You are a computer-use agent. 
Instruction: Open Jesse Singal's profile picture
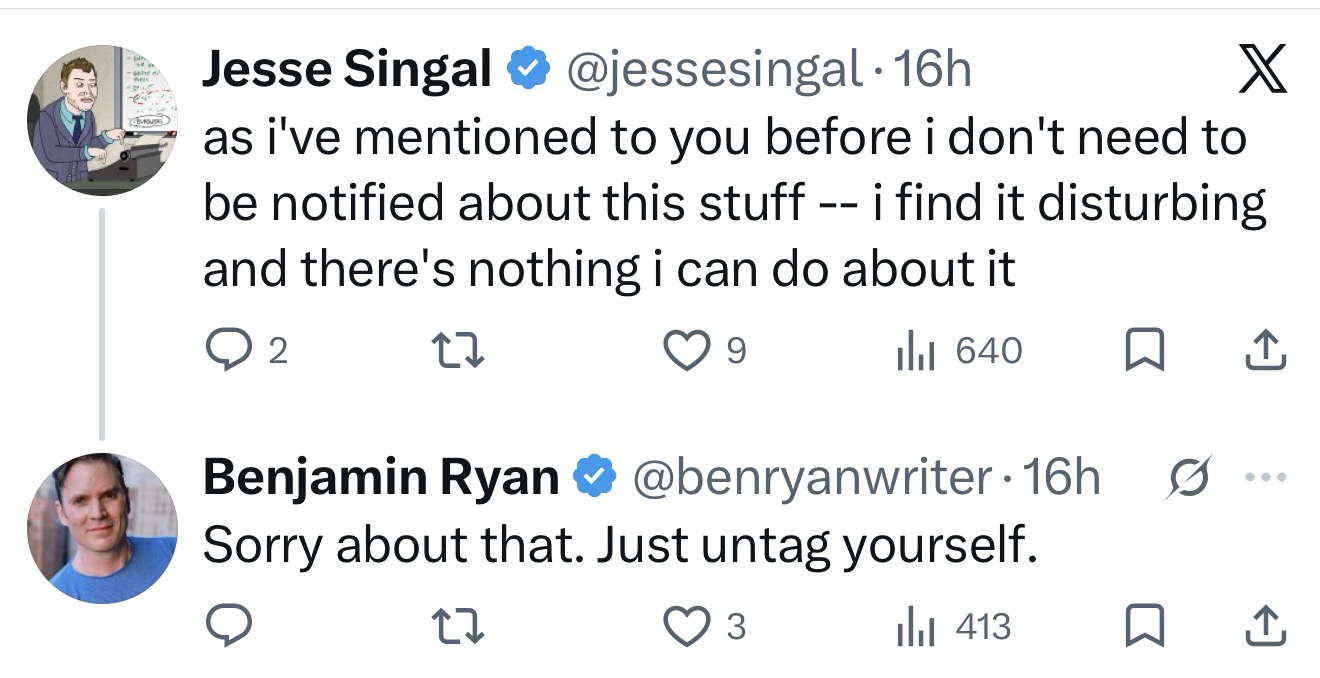click(102, 120)
